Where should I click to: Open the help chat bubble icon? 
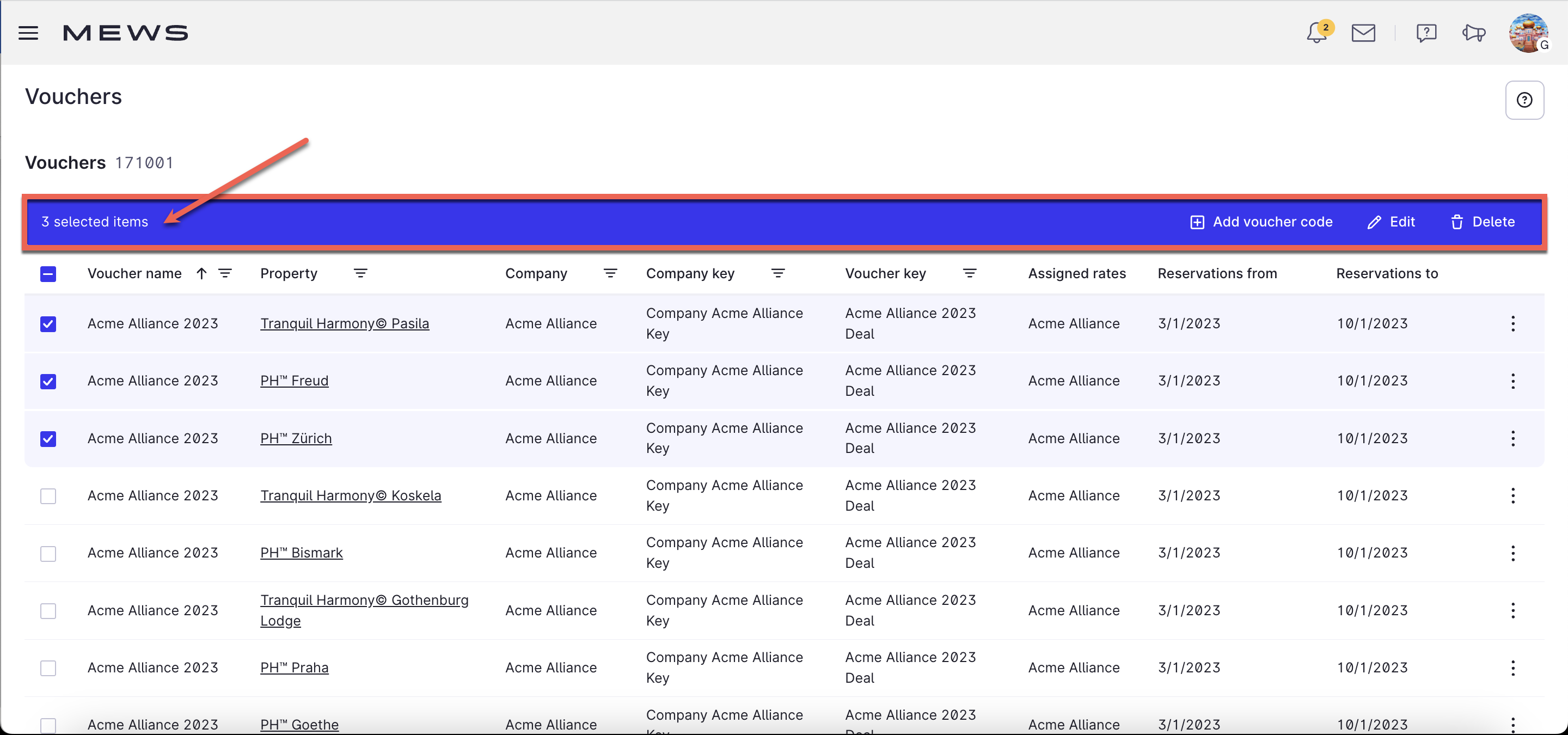click(1425, 33)
